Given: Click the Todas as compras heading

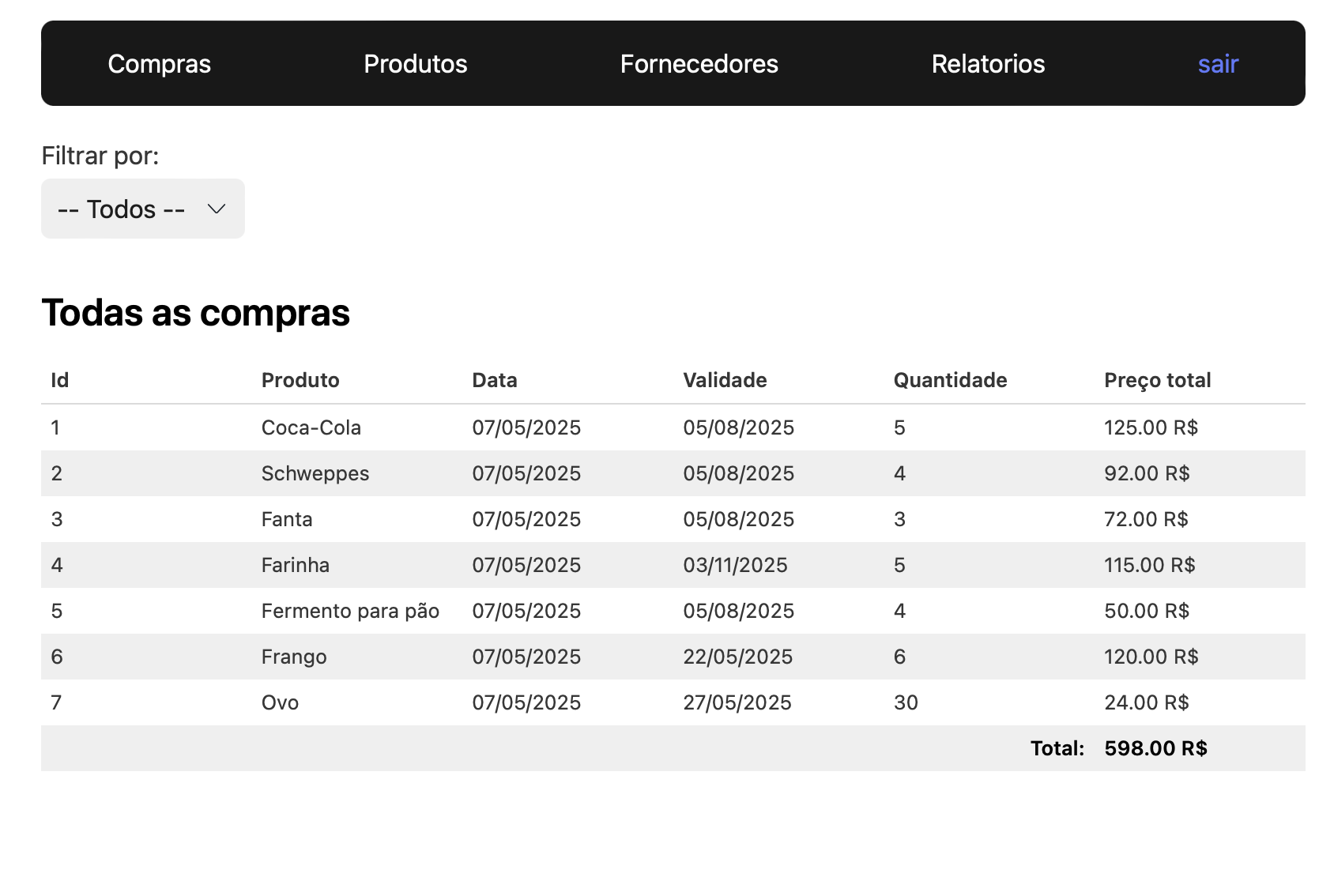Looking at the screenshot, I should point(195,313).
